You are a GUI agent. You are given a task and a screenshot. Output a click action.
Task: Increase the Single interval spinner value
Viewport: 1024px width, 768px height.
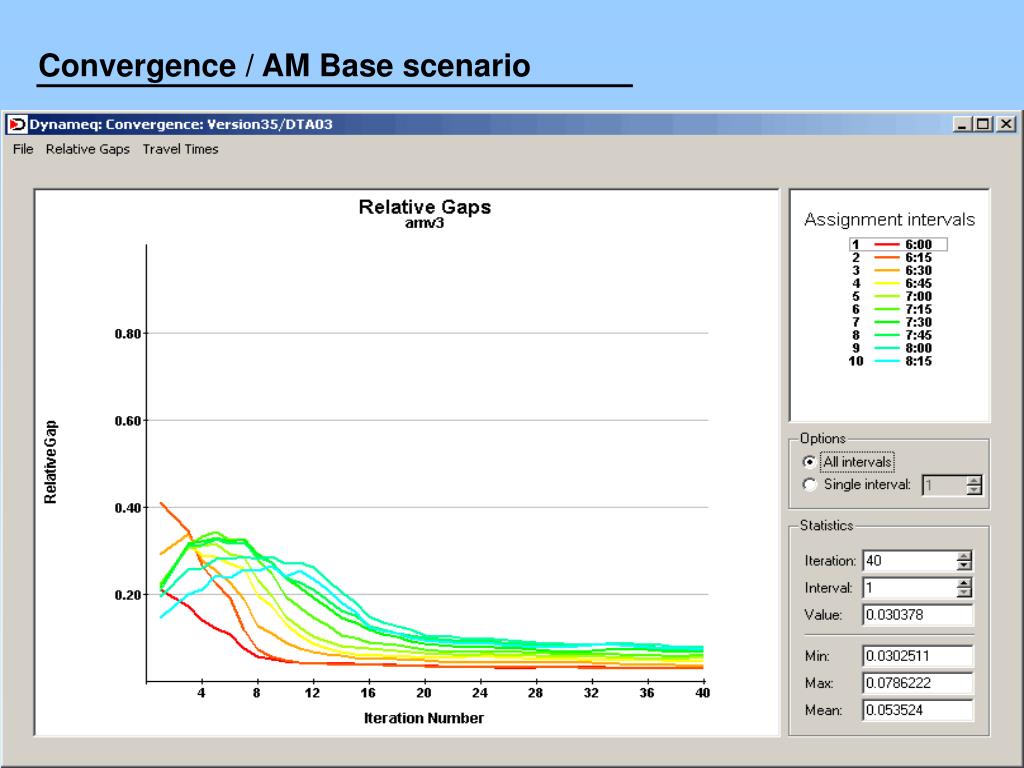974,480
